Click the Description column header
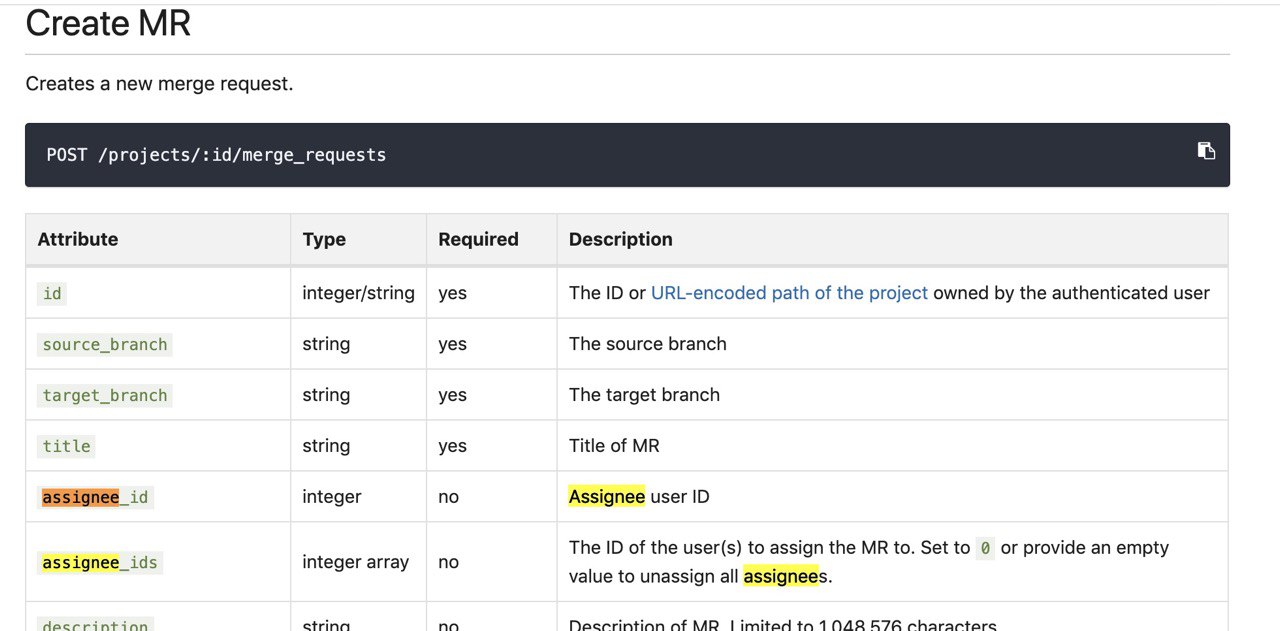Viewport: 1280px width, 631px height. (620, 239)
